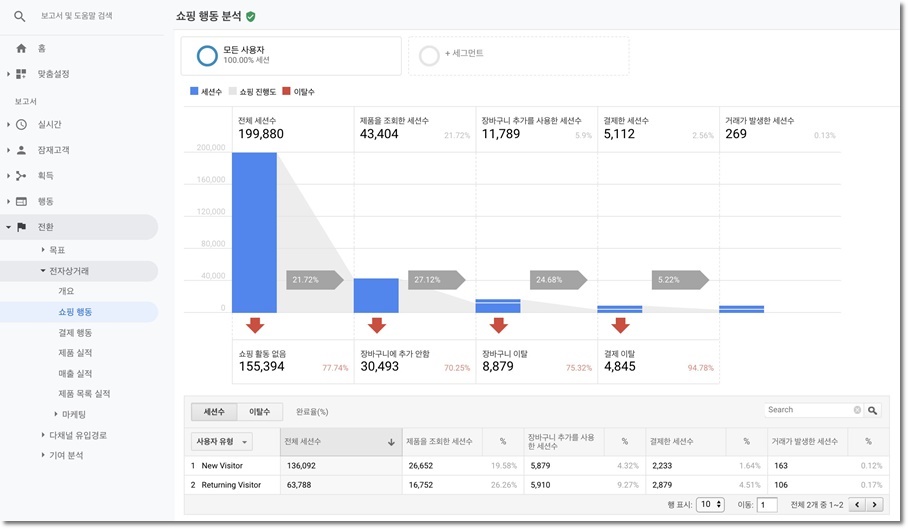The width and height of the screenshot is (908, 529).
Task: Expand the 기여 분석 item
Action: [43, 455]
